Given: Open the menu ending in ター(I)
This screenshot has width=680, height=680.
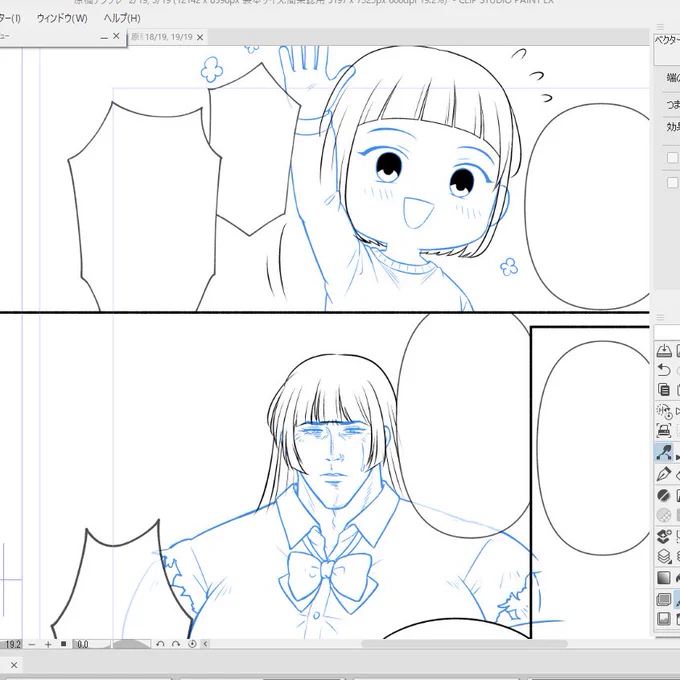Looking at the screenshot, I should pyautogui.click(x=10, y=18).
